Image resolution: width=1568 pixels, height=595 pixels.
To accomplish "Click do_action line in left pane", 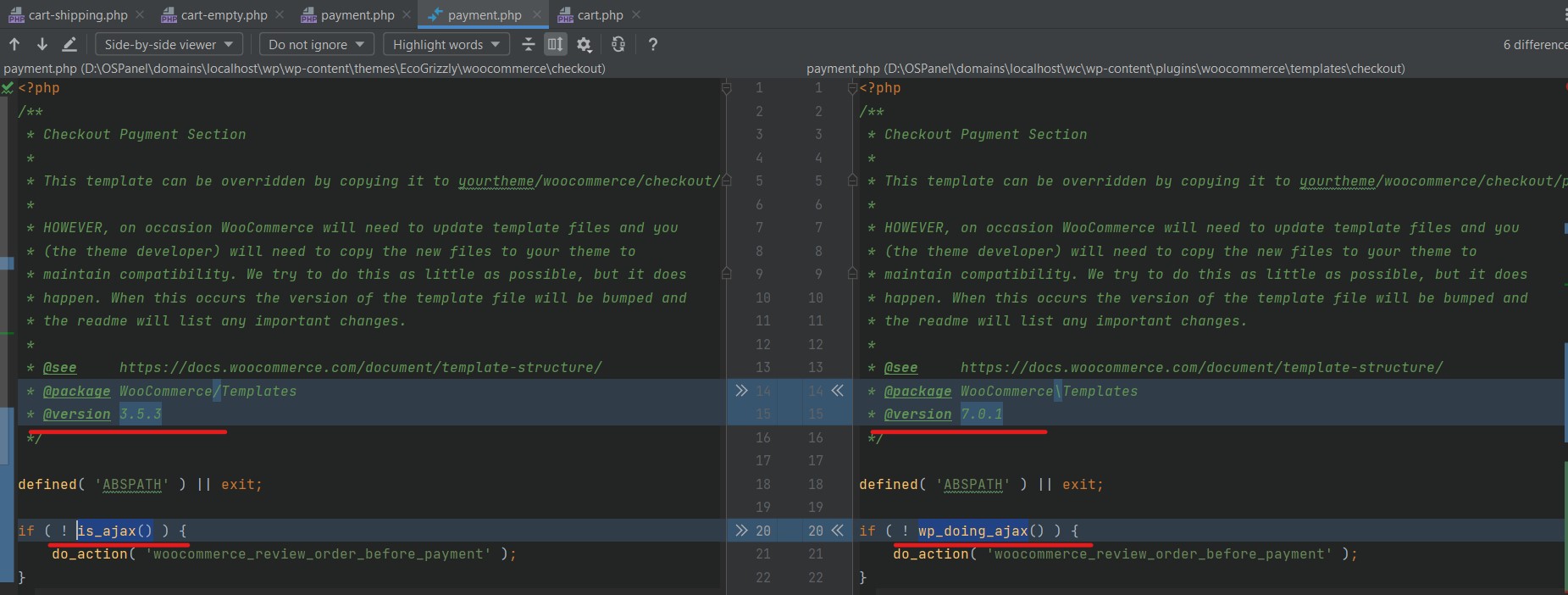I will coord(285,553).
